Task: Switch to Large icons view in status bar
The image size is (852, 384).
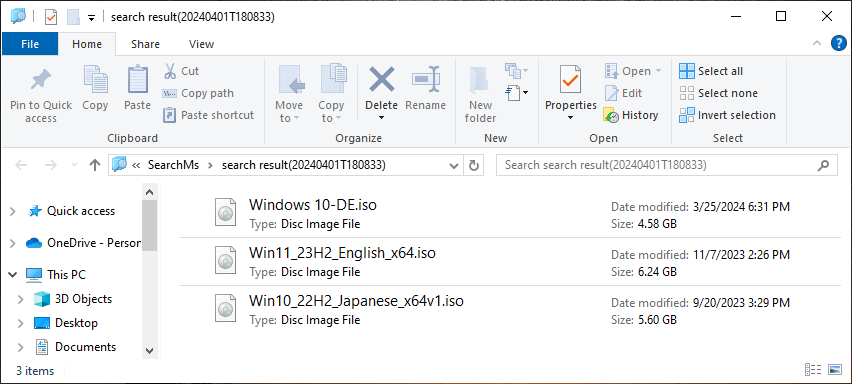Action: 835,370
